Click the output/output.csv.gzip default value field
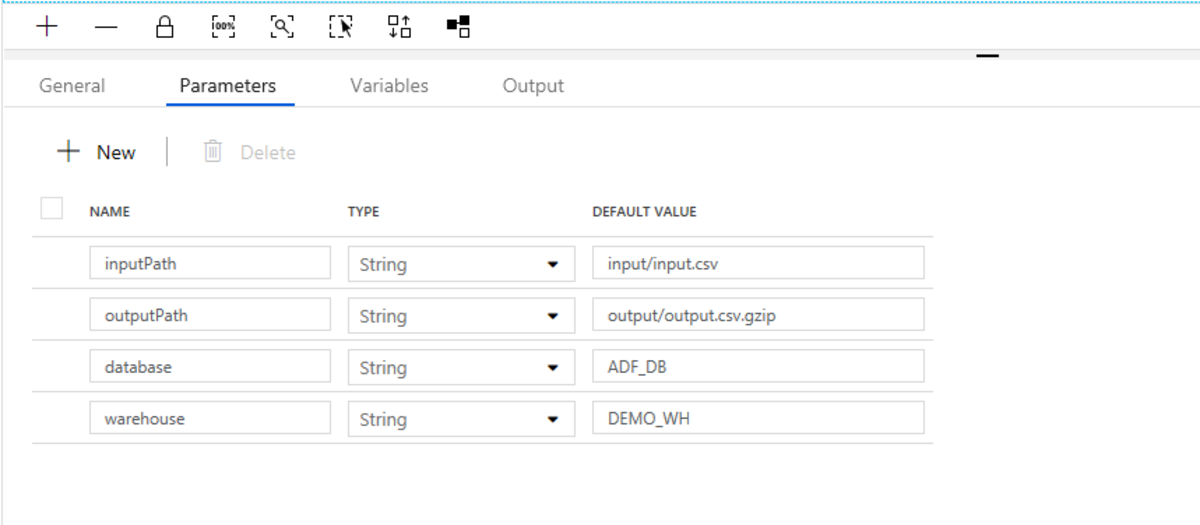 coord(758,315)
